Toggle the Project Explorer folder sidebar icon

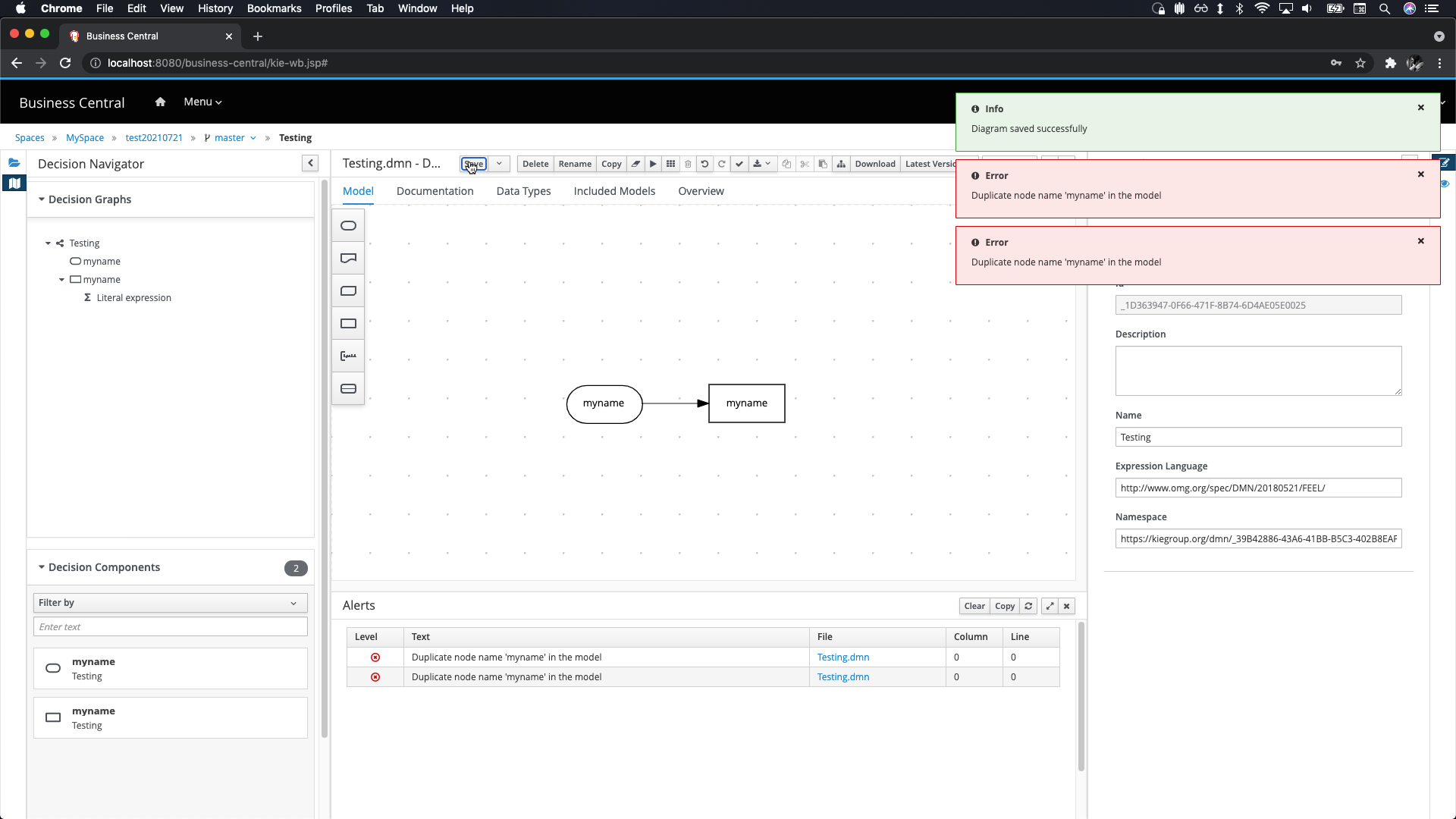point(14,163)
